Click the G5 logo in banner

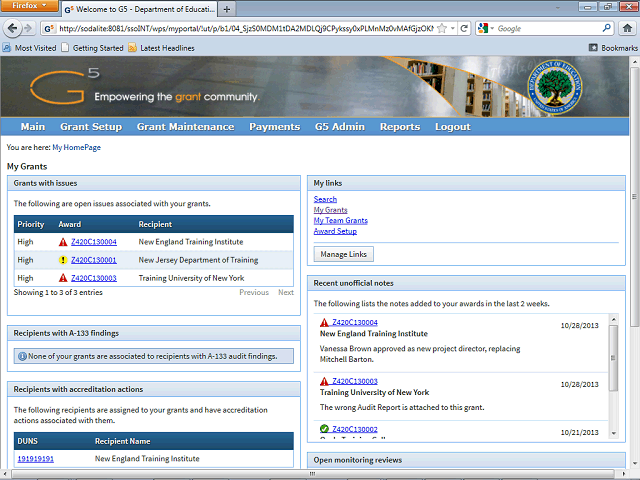tap(64, 86)
